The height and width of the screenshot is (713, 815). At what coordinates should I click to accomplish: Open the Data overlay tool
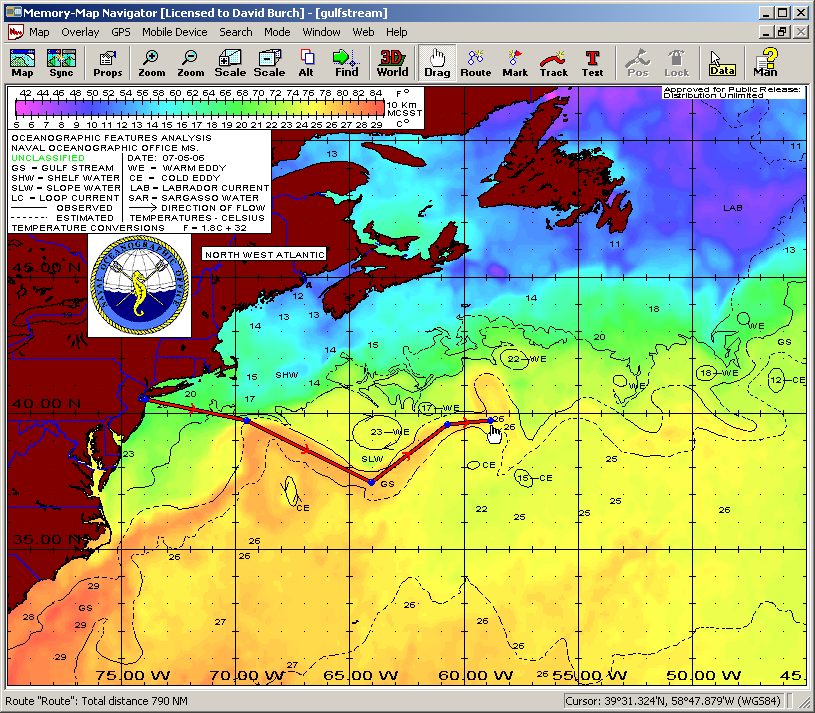point(722,63)
